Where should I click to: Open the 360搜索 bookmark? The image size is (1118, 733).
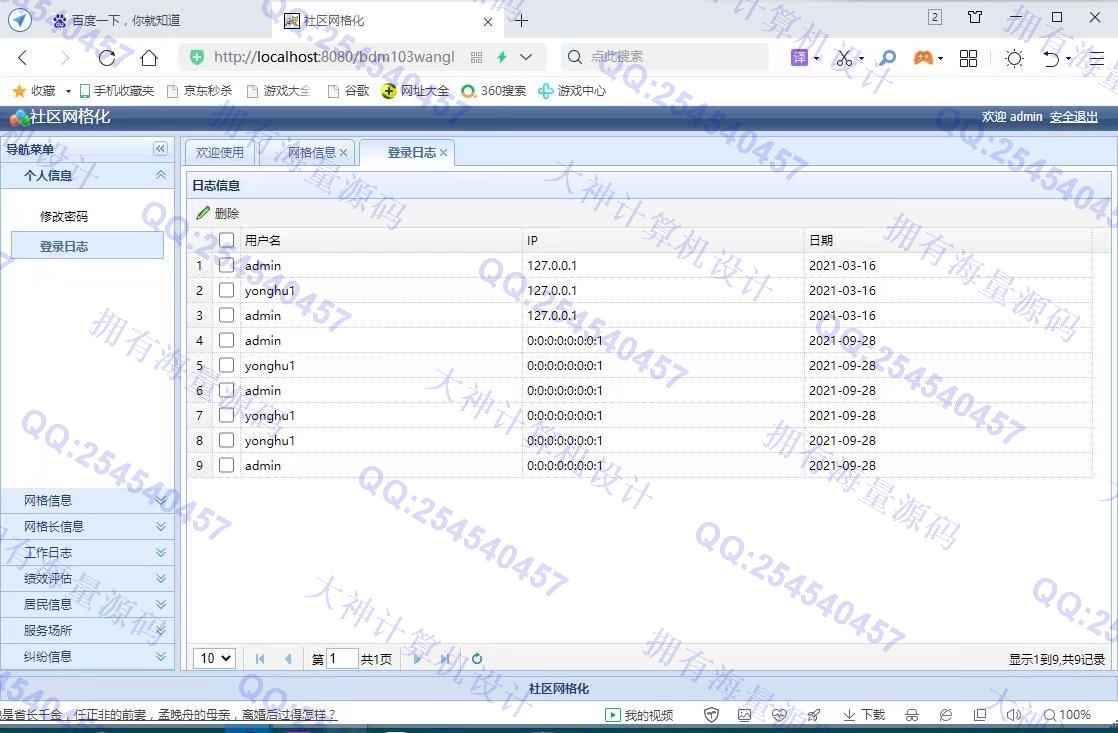(493, 91)
